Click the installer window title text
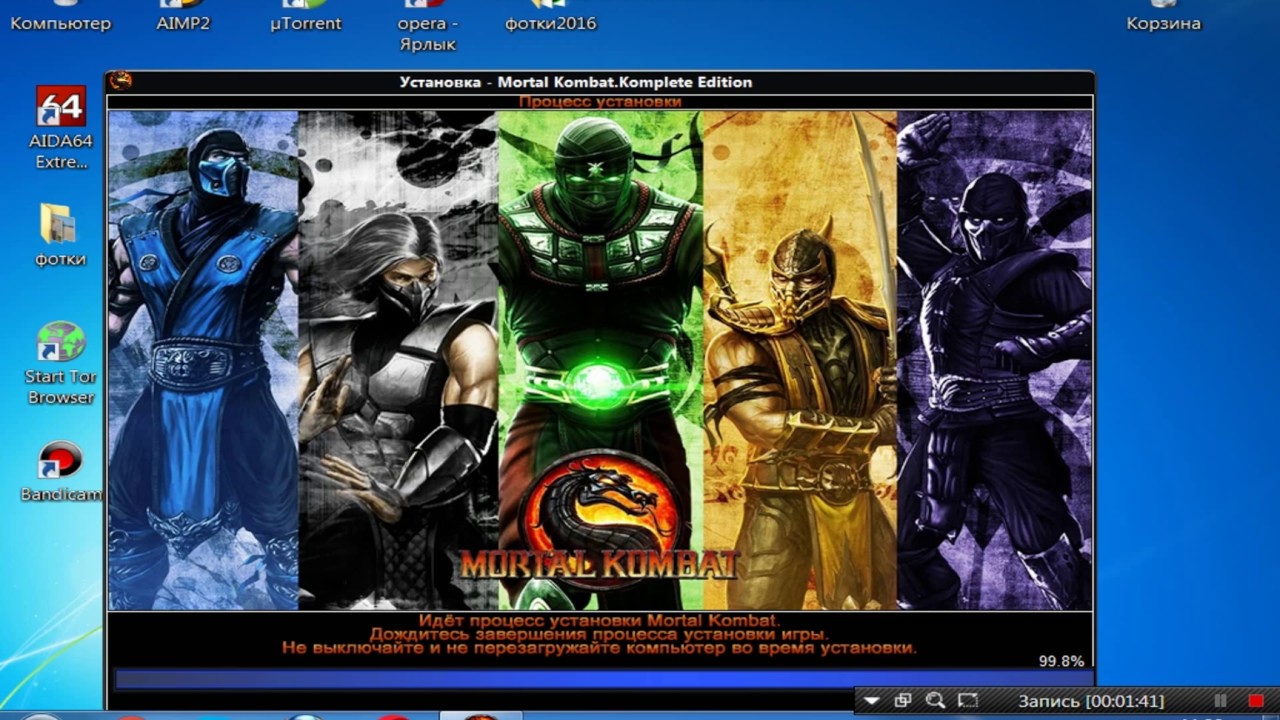The height and width of the screenshot is (720, 1280). pos(575,82)
